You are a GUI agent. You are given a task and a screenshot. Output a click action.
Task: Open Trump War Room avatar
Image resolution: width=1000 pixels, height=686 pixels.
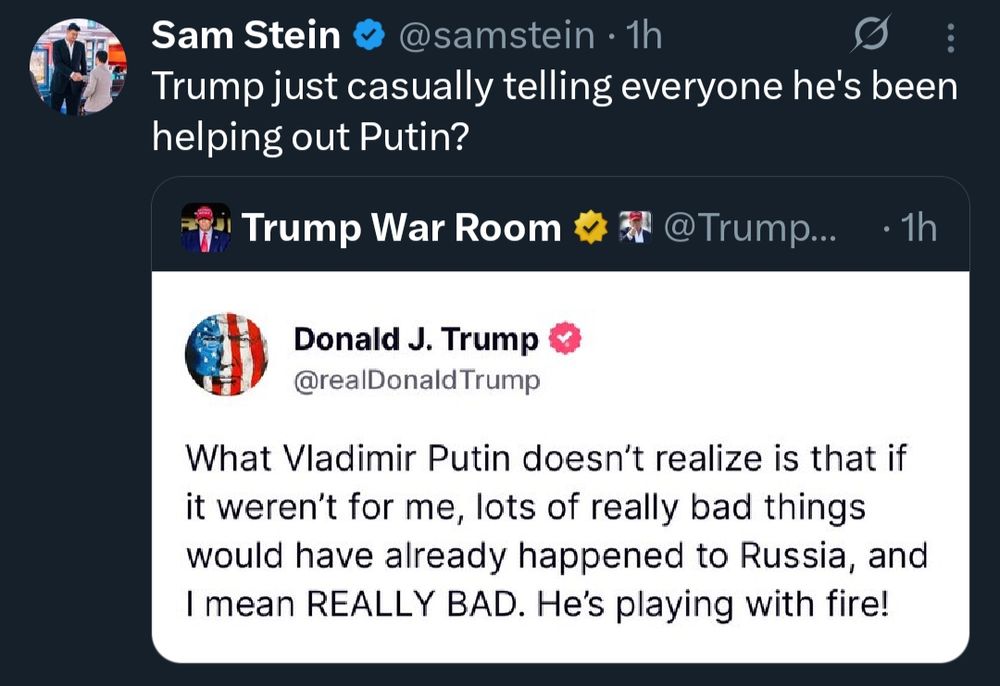(205, 228)
